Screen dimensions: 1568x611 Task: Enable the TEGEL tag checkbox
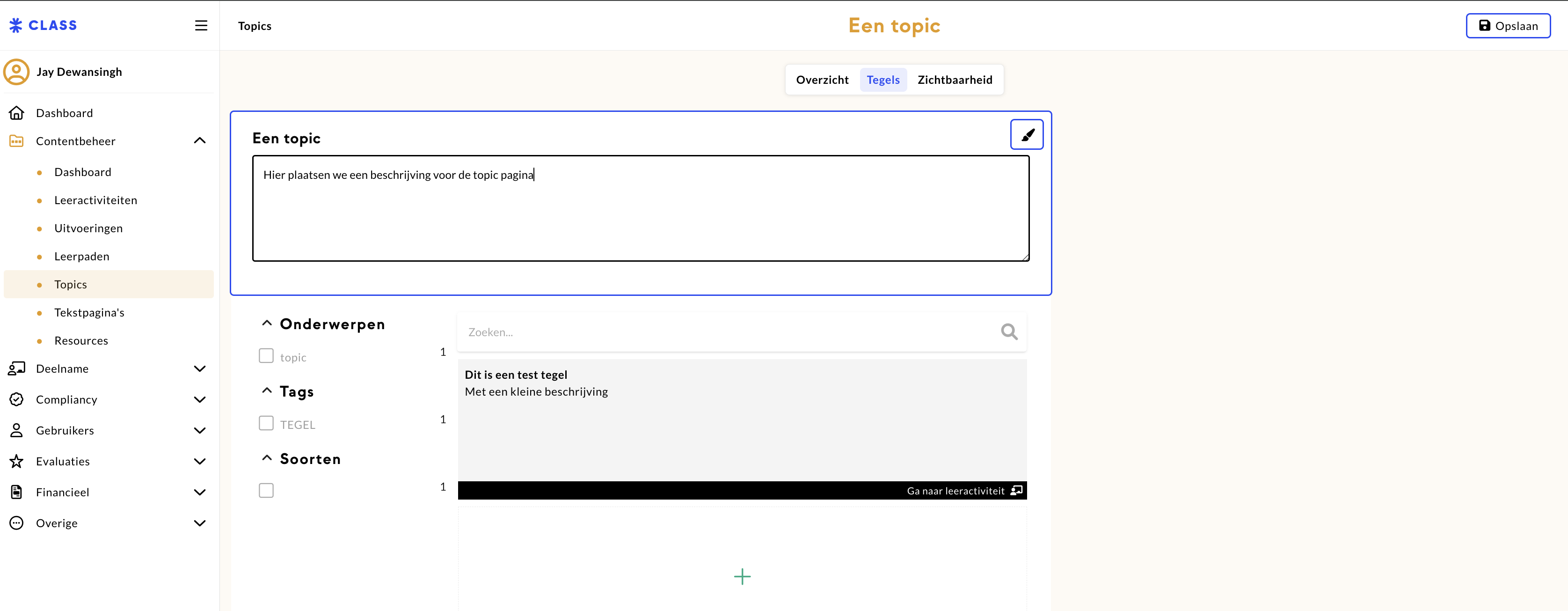(266, 423)
